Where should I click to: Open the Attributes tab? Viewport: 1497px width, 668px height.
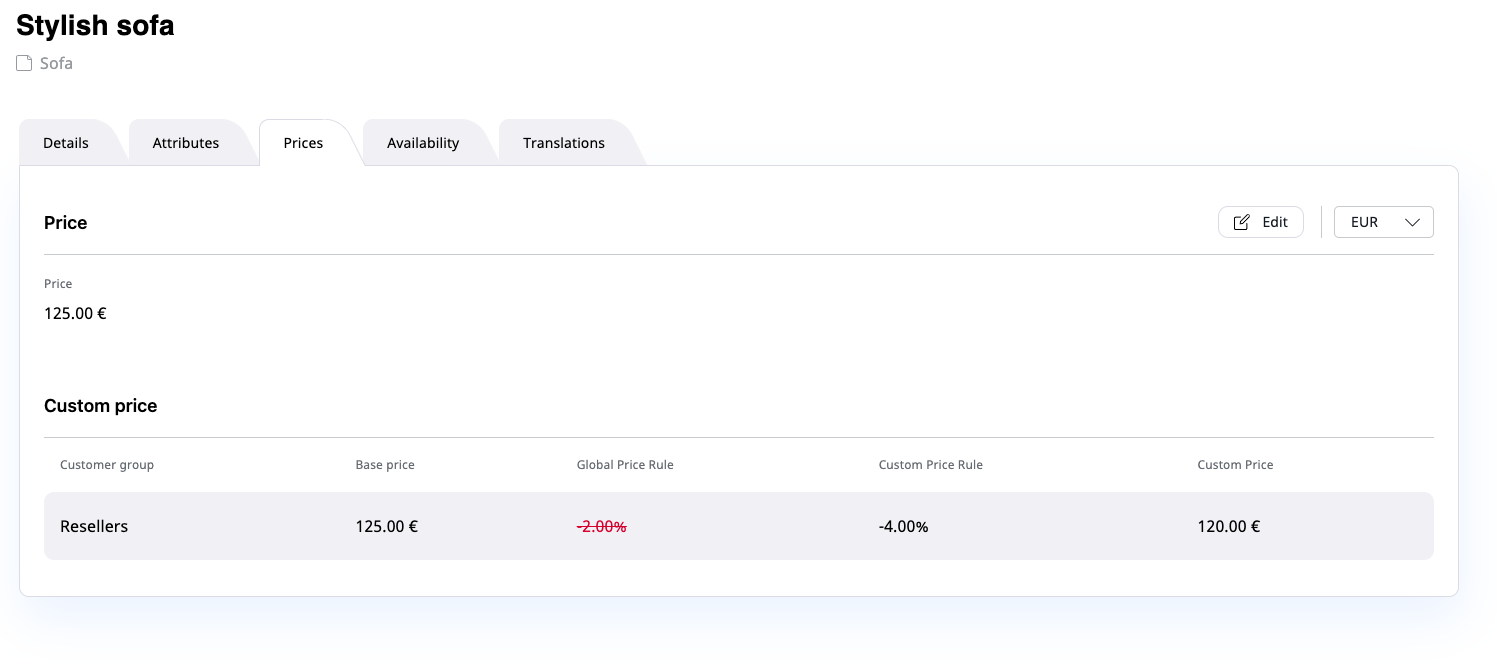pyautogui.click(x=185, y=142)
